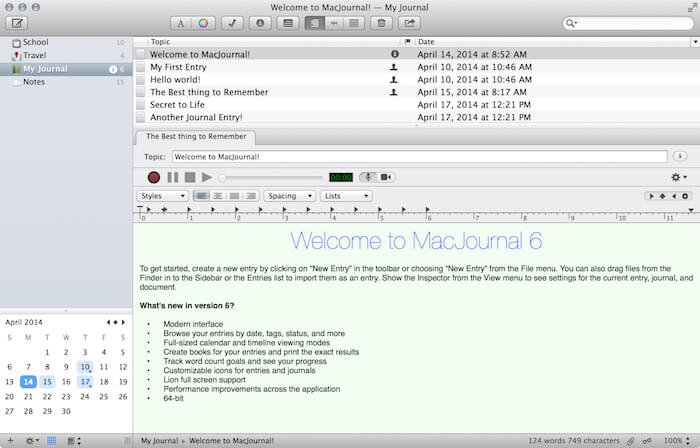Show the Inspector info toolbar button

pyautogui.click(x=260, y=23)
